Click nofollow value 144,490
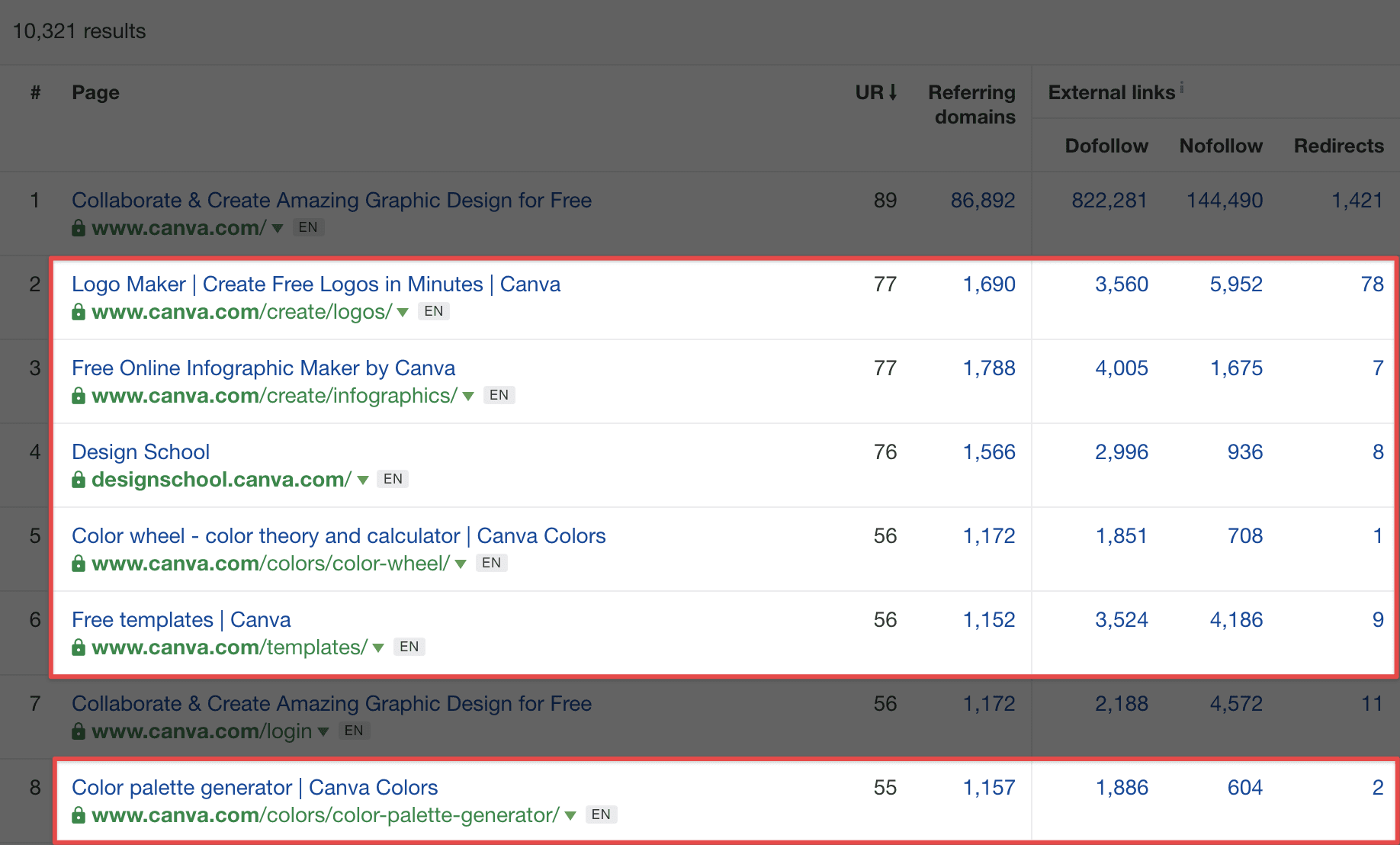The image size is (1400, 845). tap(1225, 201)
